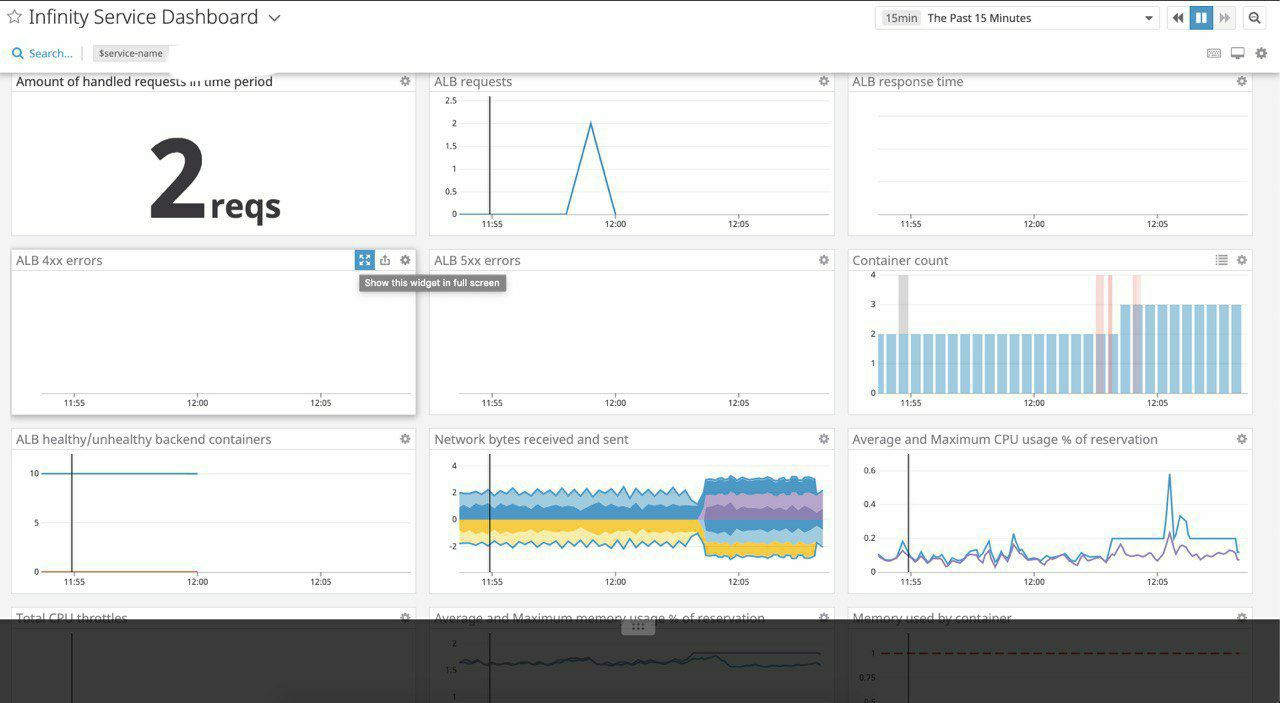Click the drag handle on the bottom dark panel
The height and width of the screenshot is (703, 1280).
tap(638, 627)
